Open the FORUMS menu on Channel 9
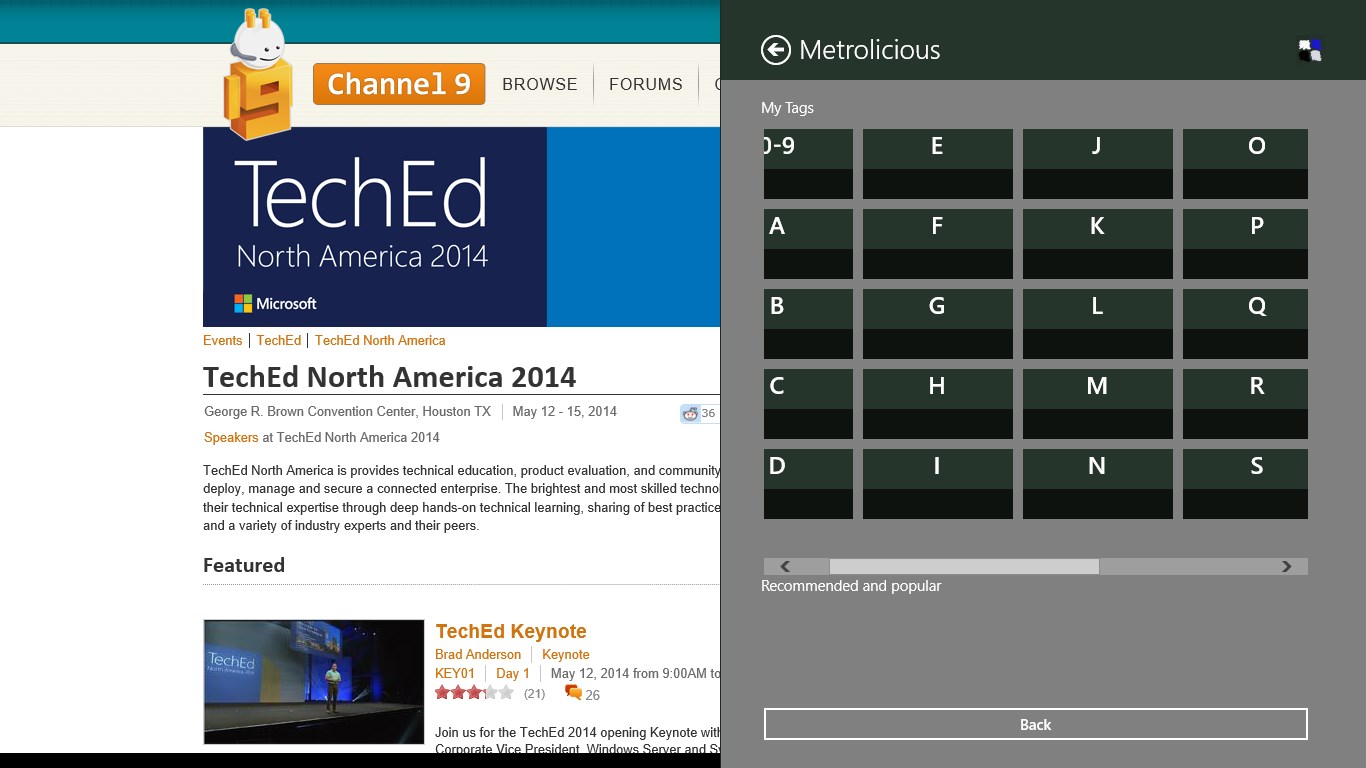This screenshot has width=1366, height=768. pyautogui.click(x=646, y=84)
